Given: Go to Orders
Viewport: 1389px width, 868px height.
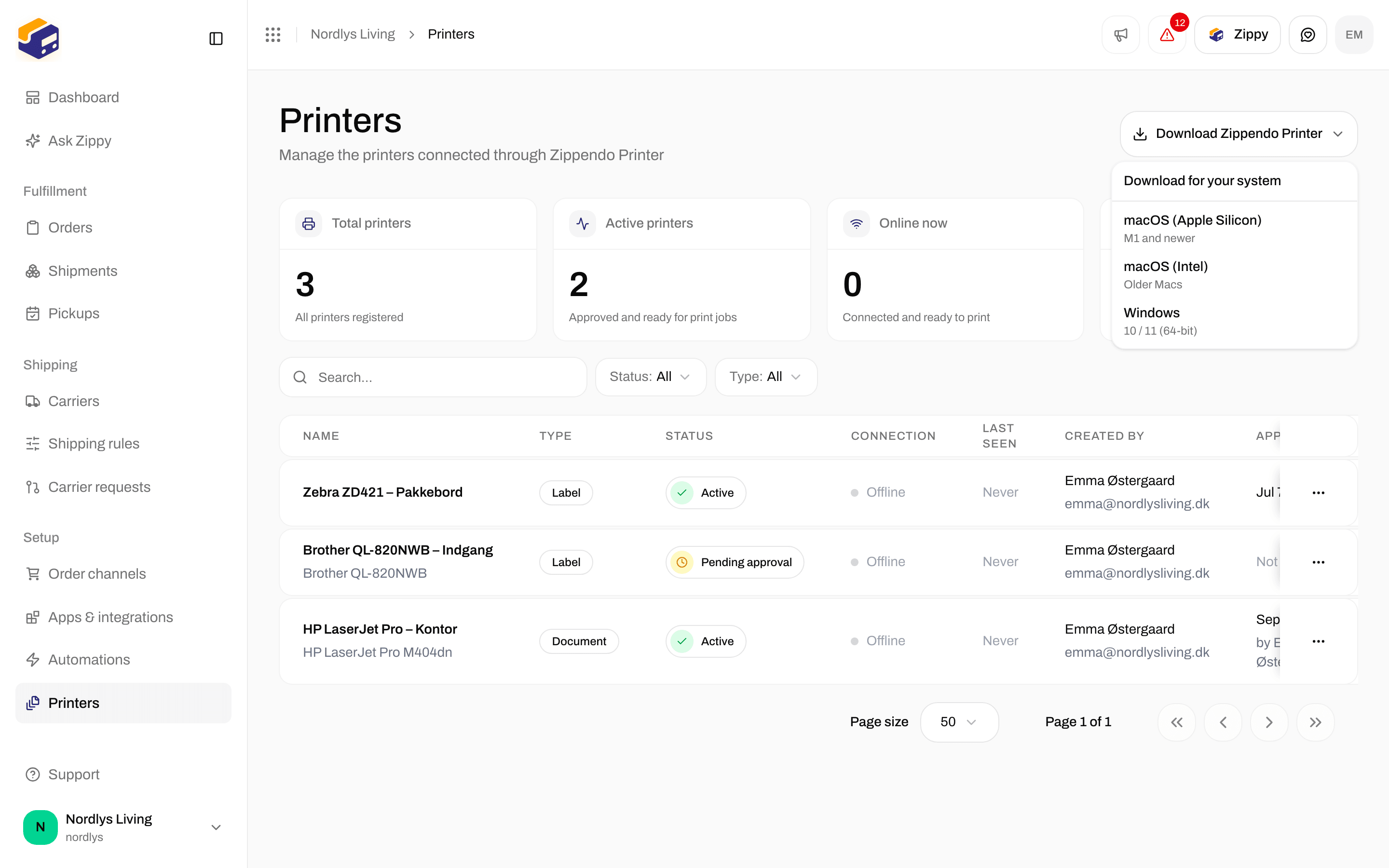Looking at the screenshot, I should (123, 228).
